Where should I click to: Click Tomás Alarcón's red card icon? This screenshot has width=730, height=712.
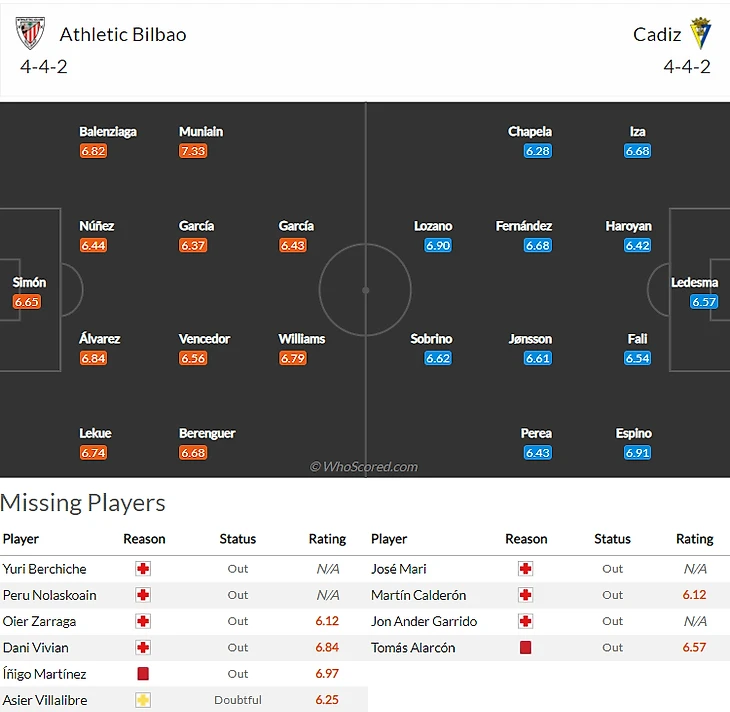[525, 648]
